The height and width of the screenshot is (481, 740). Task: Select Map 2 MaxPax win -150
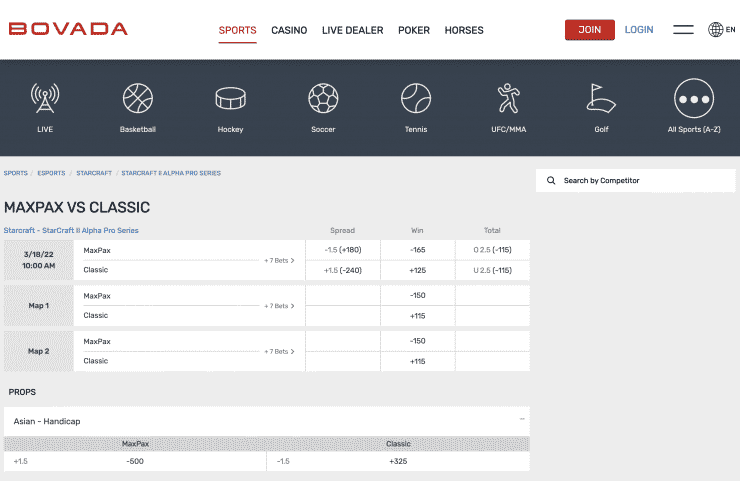point(418,341)
